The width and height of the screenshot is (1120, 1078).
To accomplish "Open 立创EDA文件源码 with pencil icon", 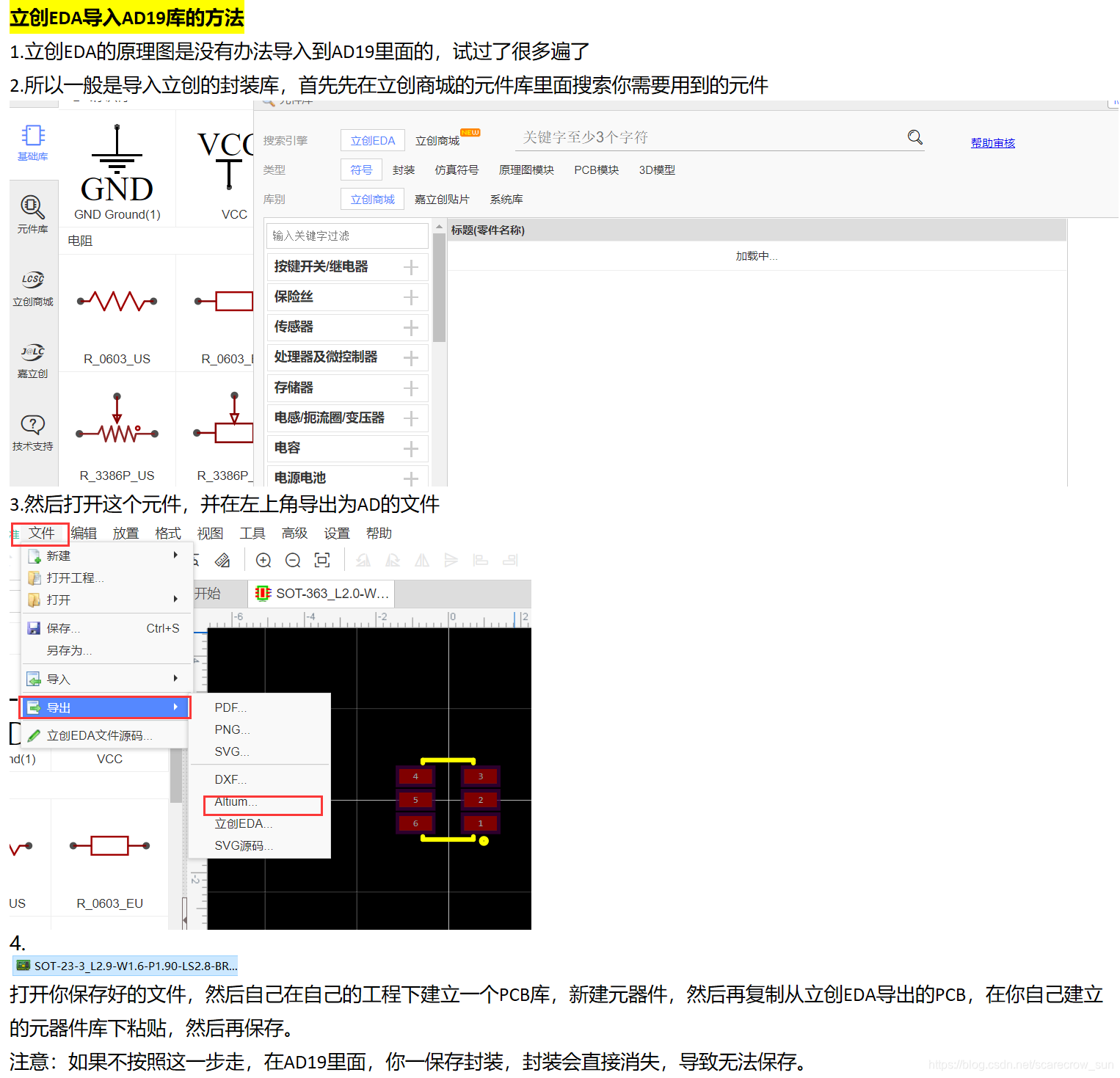I will tap(106, 735).
